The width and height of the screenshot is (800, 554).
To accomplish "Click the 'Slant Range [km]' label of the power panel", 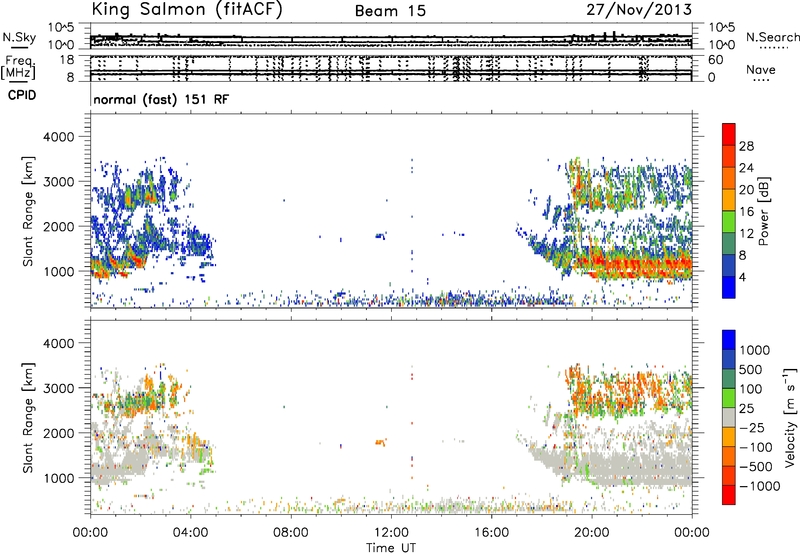I will 28,211.
